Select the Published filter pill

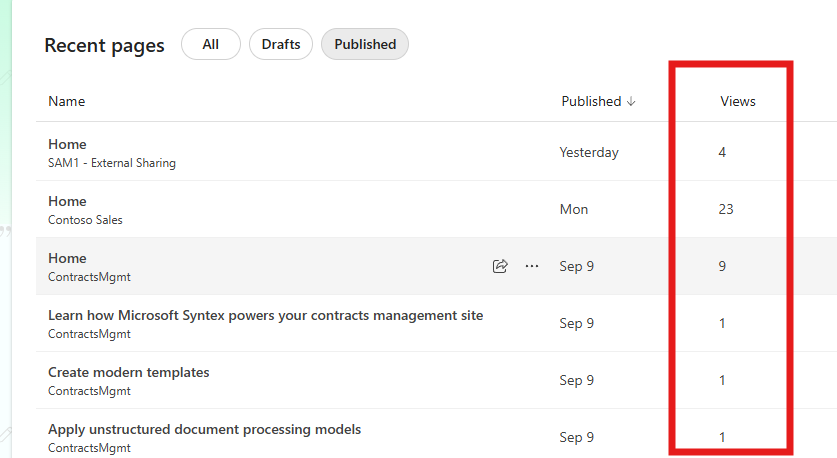click(365, 44)
